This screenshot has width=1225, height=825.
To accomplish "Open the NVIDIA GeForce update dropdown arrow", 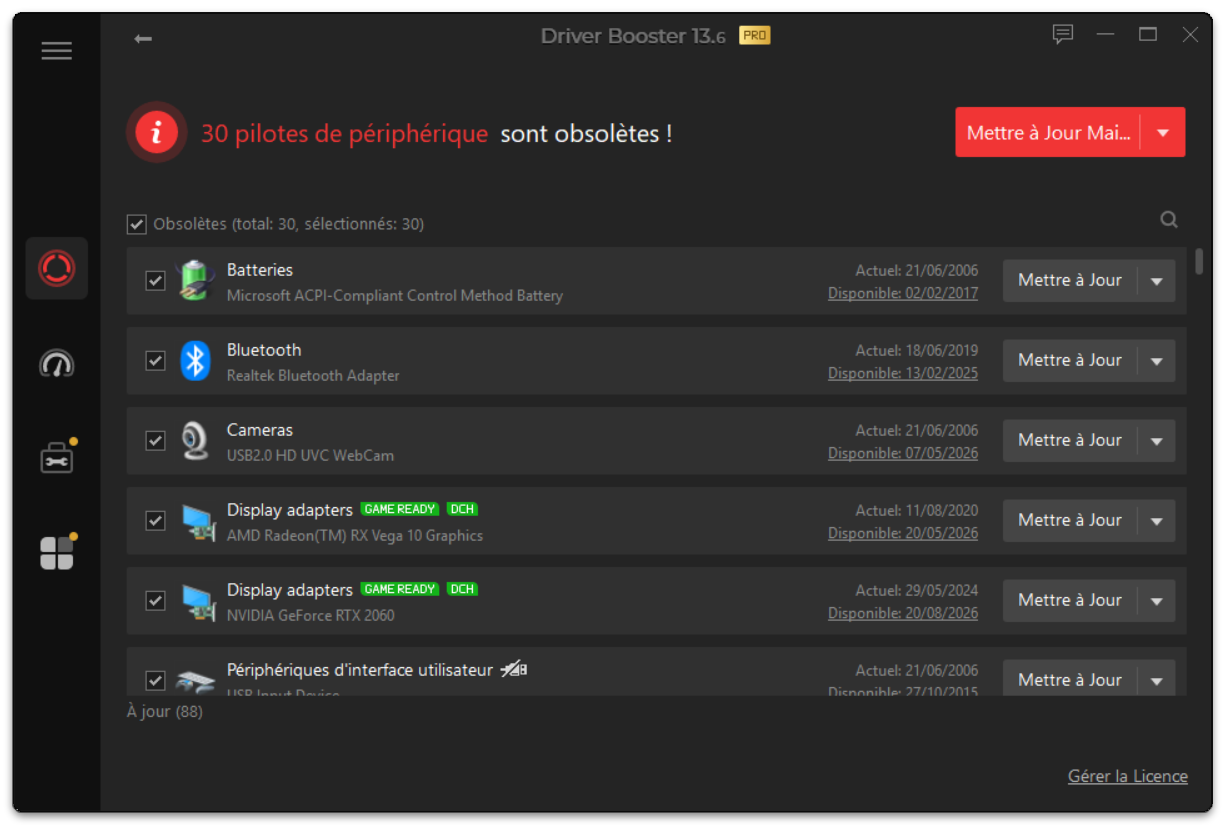I will pos(1157,601).
